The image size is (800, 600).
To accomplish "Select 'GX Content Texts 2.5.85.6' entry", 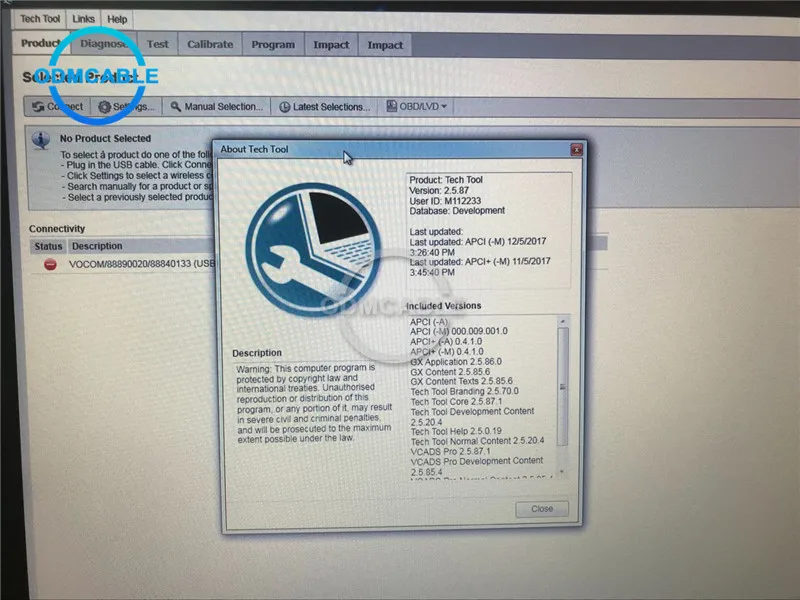I will (x=461, y=381).
